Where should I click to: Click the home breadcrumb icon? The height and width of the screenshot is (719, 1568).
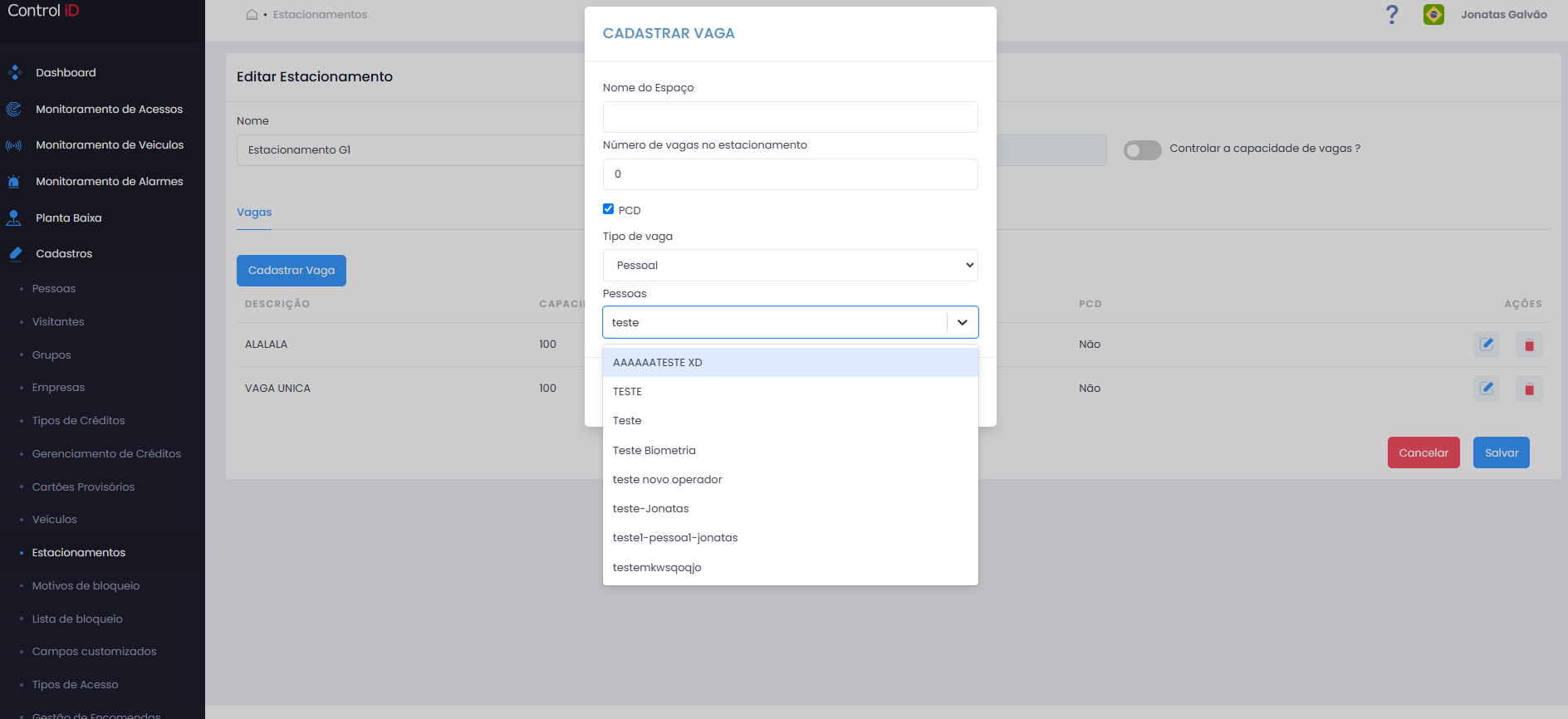coord(252,14)
